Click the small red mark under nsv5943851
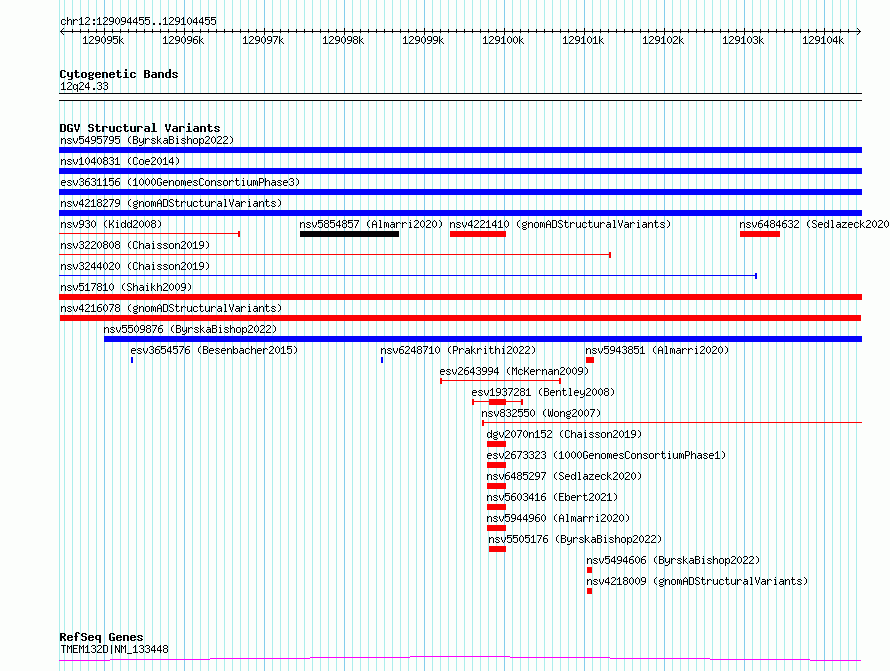The image size is (890, 671). click(x=590, y=360)
